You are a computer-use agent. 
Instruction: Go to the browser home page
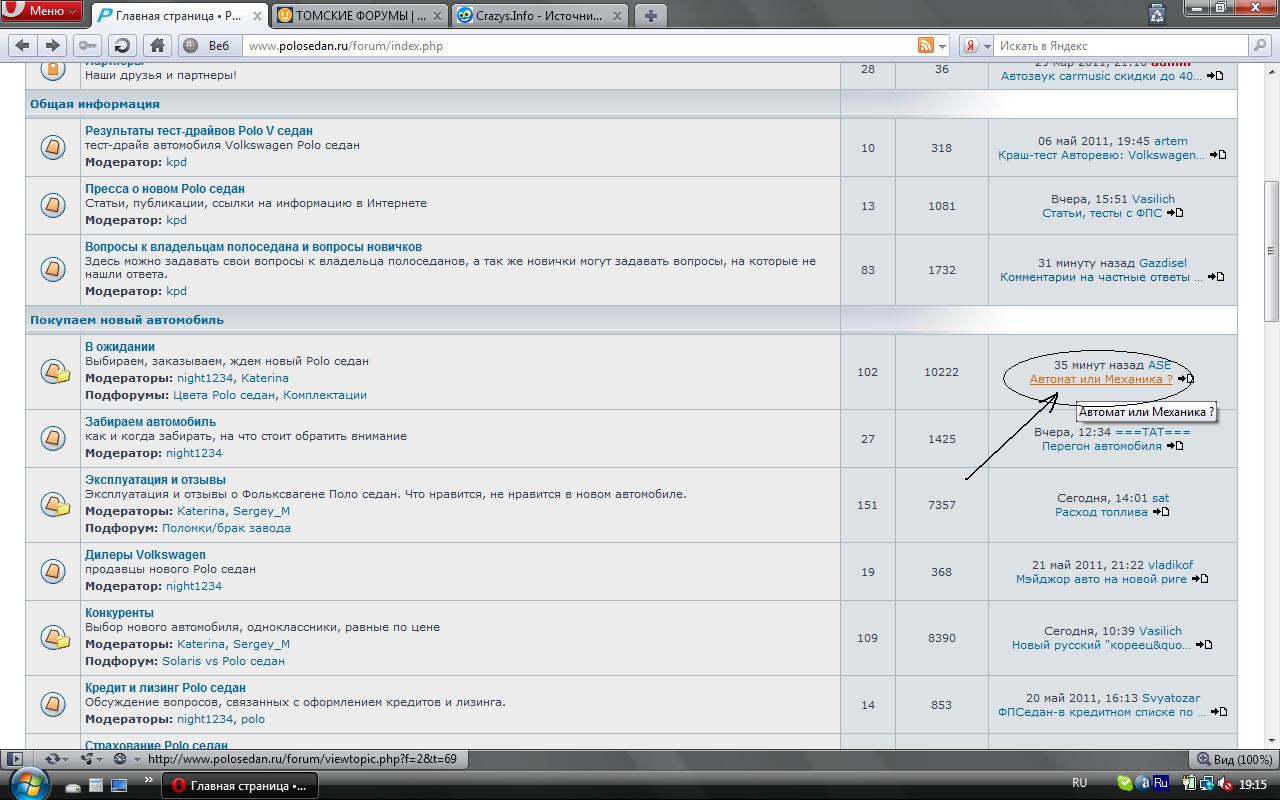click(157, 45)
